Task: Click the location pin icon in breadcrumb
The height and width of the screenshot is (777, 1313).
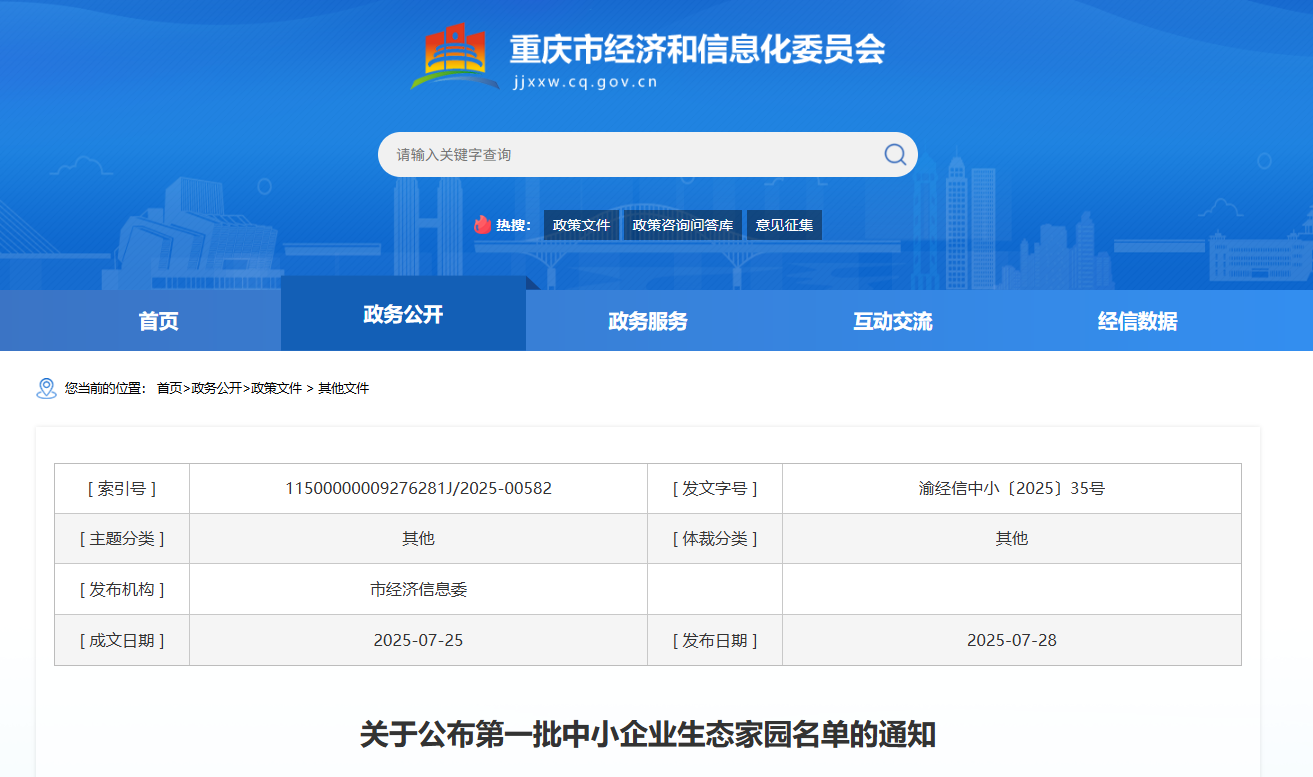Action: (46, 388)
